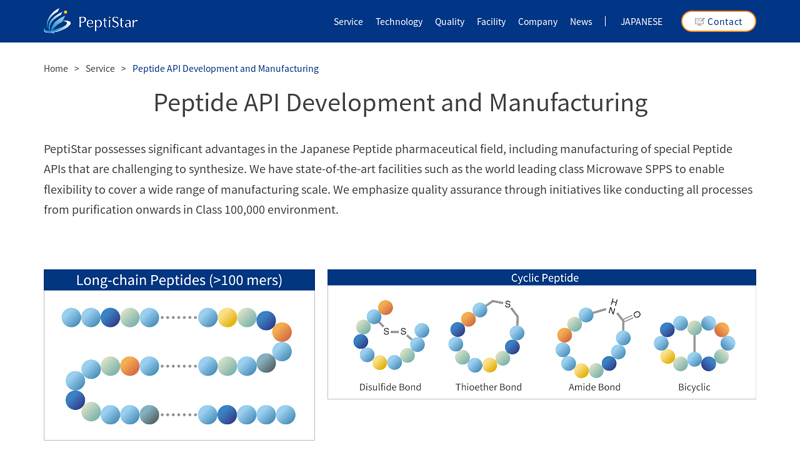
Task: Switch language to JAPANESE
Action: point(641,22)
